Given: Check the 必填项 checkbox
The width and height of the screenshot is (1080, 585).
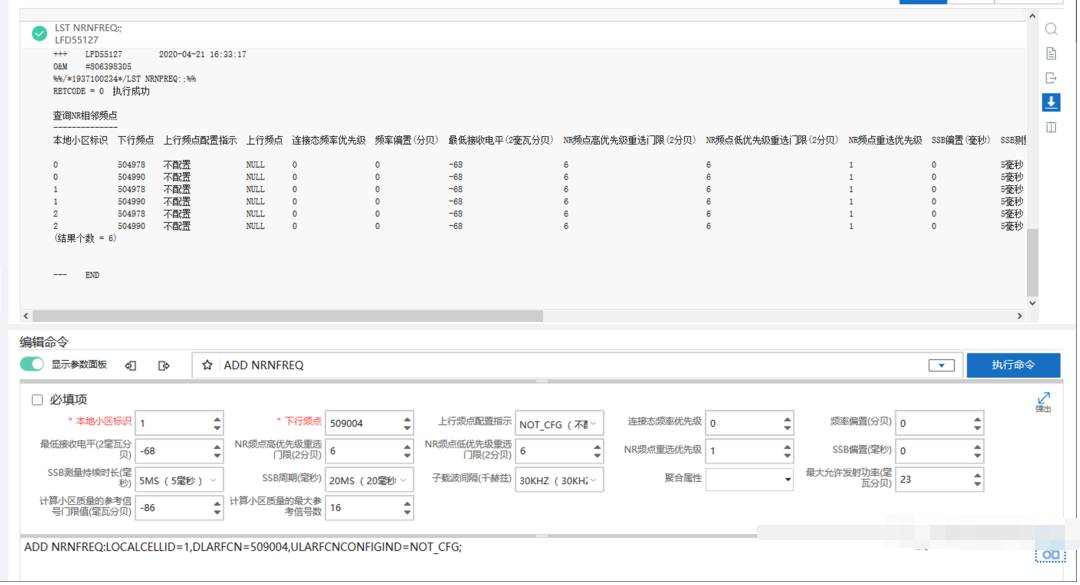Looking at the screenshot, I should coord(37,400).
